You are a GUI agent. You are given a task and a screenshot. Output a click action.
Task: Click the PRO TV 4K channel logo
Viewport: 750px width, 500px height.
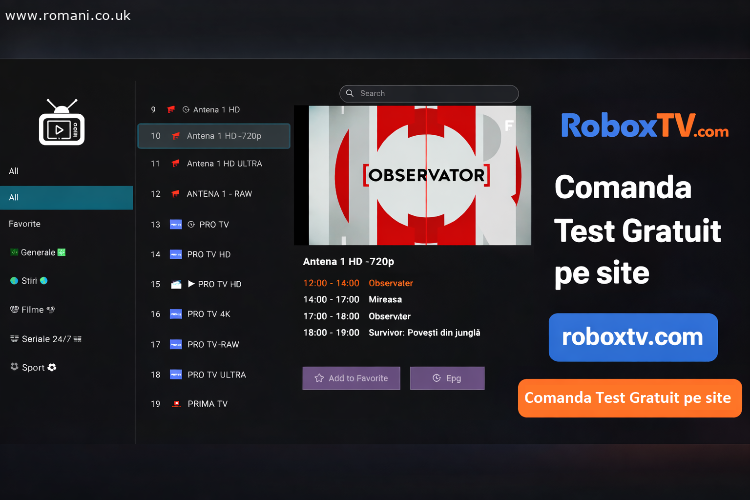(176, 314)
